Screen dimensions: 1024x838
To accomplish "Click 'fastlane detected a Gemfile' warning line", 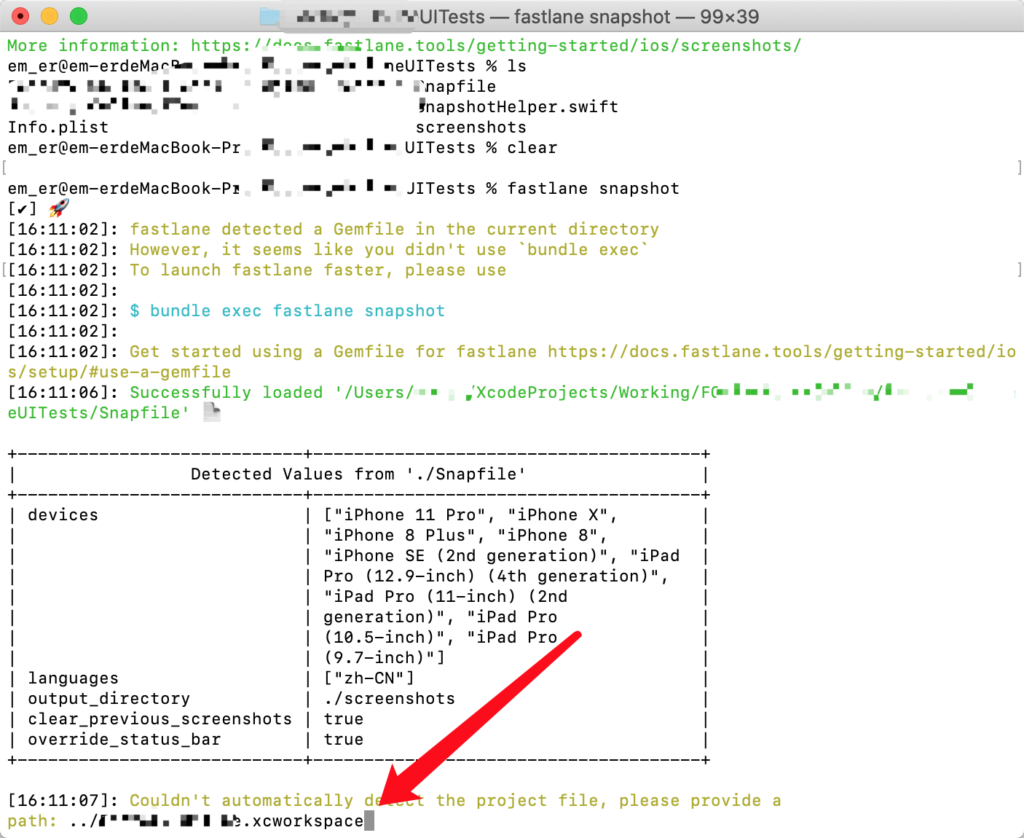I will [x=394, y=229].
